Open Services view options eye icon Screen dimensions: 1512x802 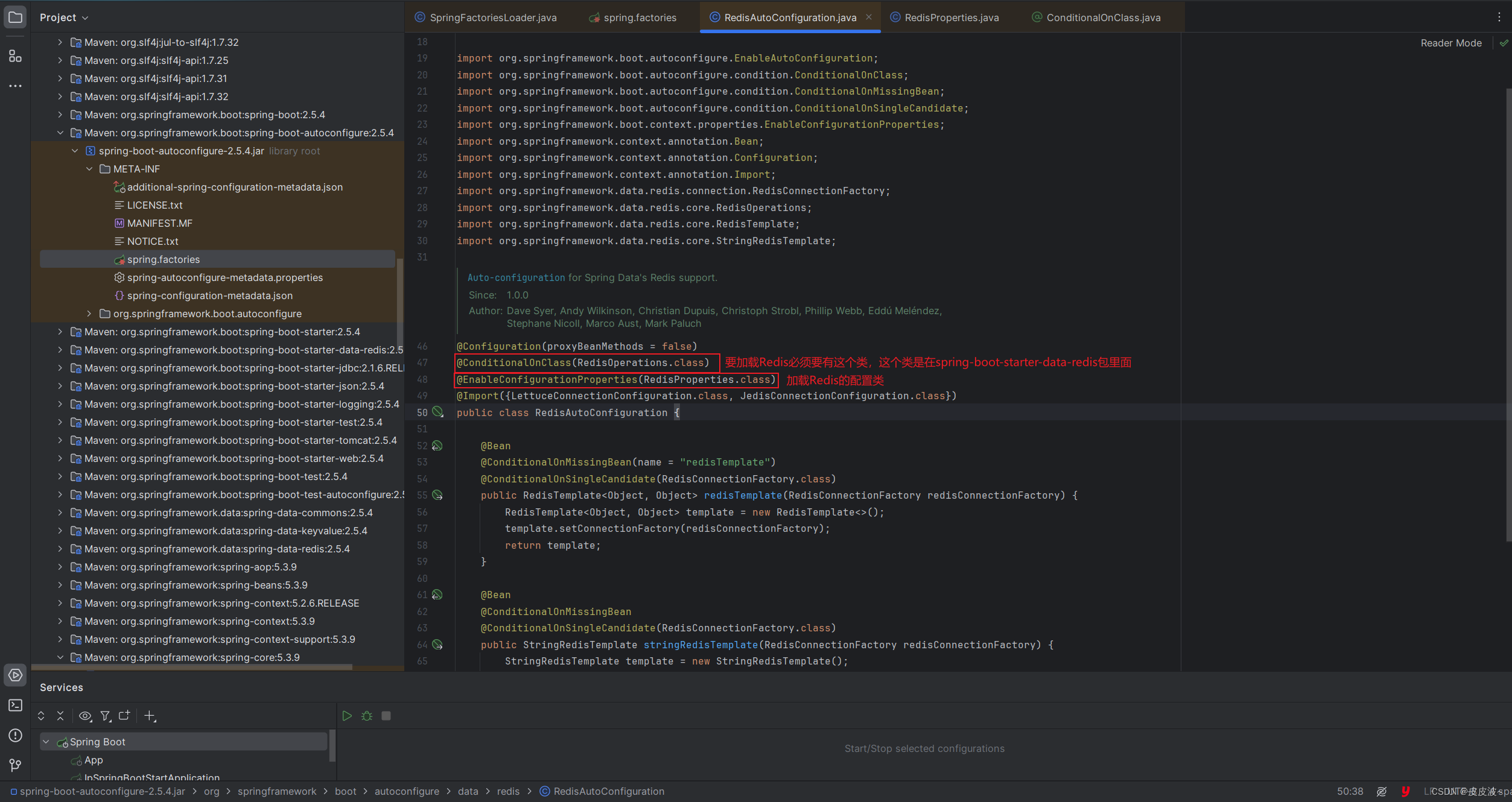pyautogui.click(x=85, y=716)
